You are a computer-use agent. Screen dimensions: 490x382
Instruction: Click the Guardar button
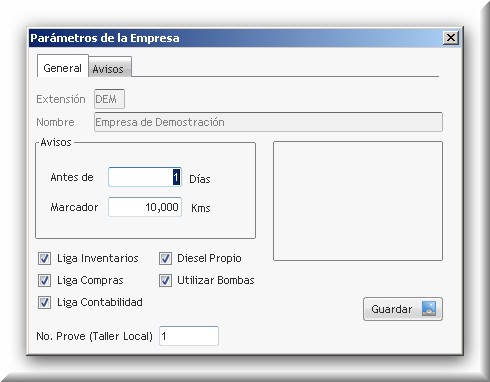(x=403, y=309)
